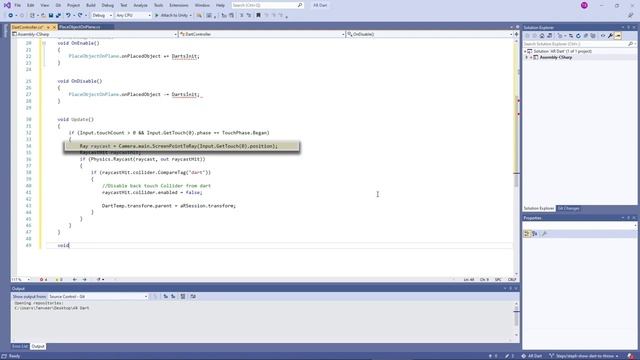
Task: Click the Refresh icon in Solution Explorer
Action: tap(578, 36)
